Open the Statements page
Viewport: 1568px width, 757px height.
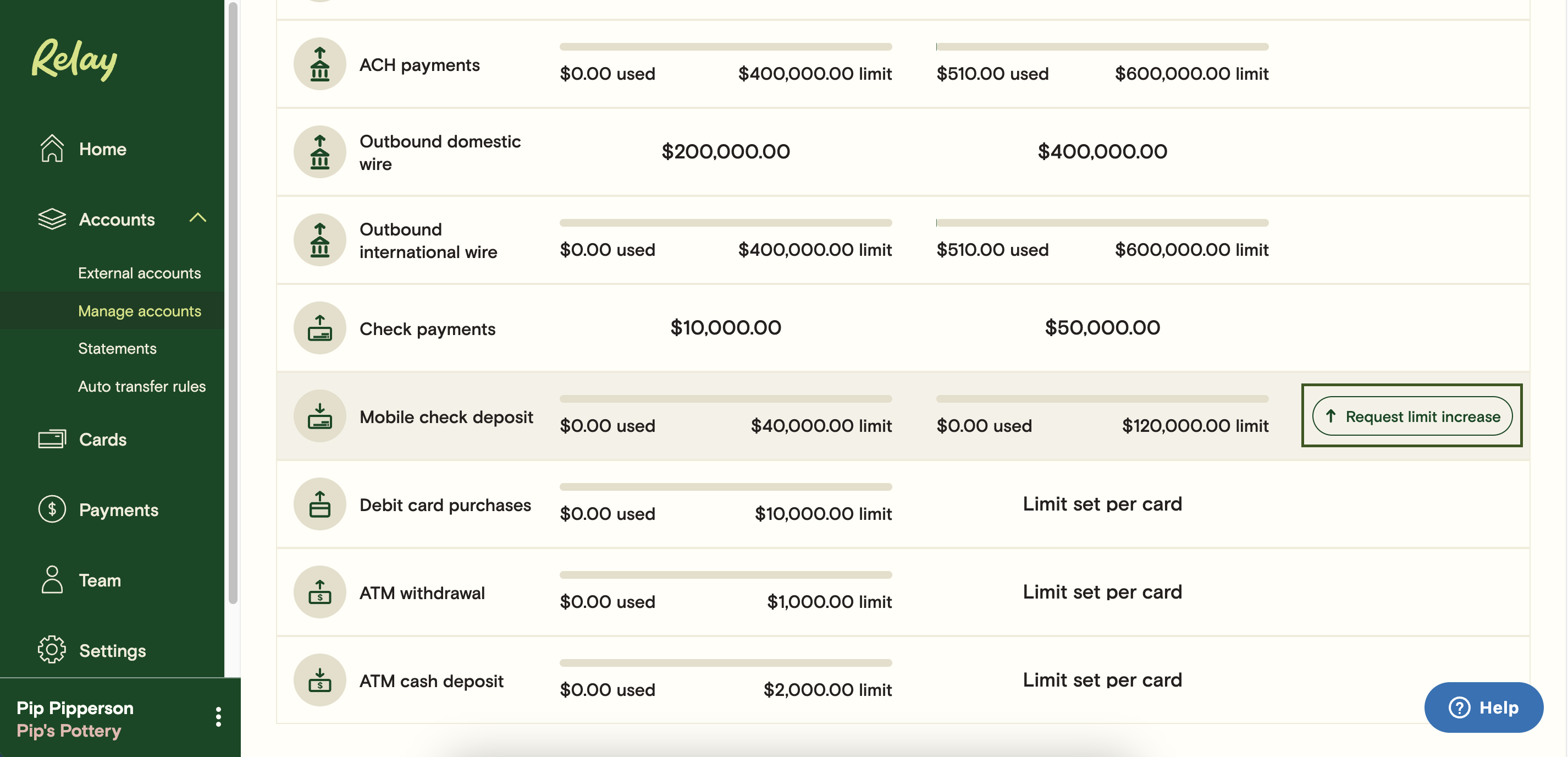pos(117,348)
